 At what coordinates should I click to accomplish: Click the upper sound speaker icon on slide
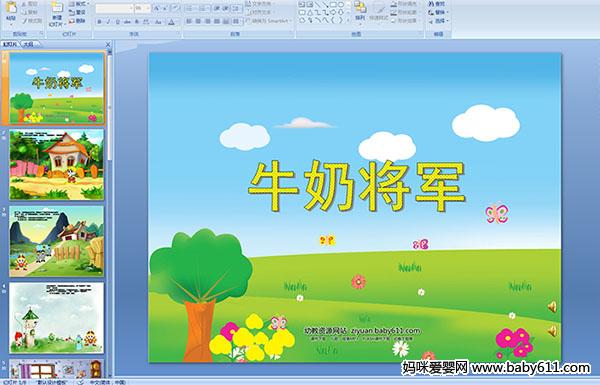[552, 307]
